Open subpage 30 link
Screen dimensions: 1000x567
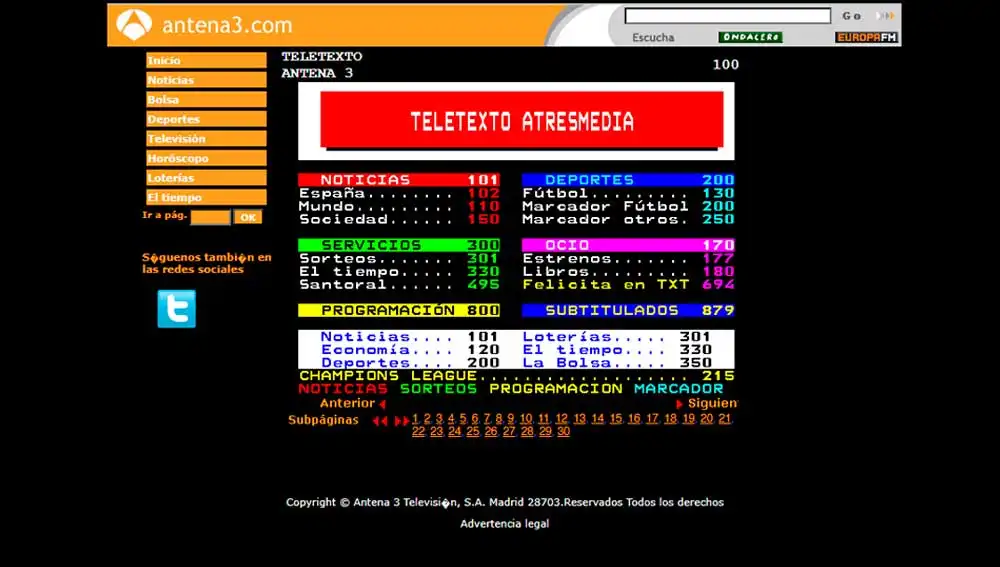click(563, 432)
